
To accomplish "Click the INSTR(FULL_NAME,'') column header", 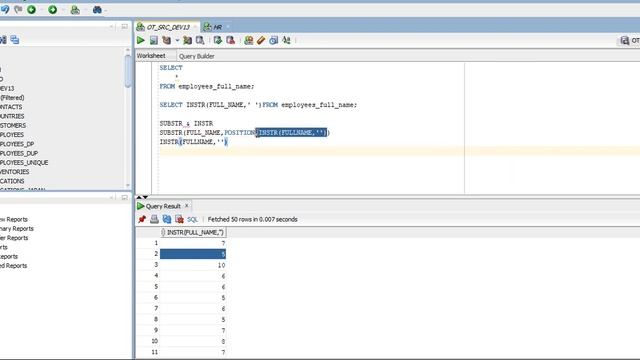I will [x=193, y=232].
